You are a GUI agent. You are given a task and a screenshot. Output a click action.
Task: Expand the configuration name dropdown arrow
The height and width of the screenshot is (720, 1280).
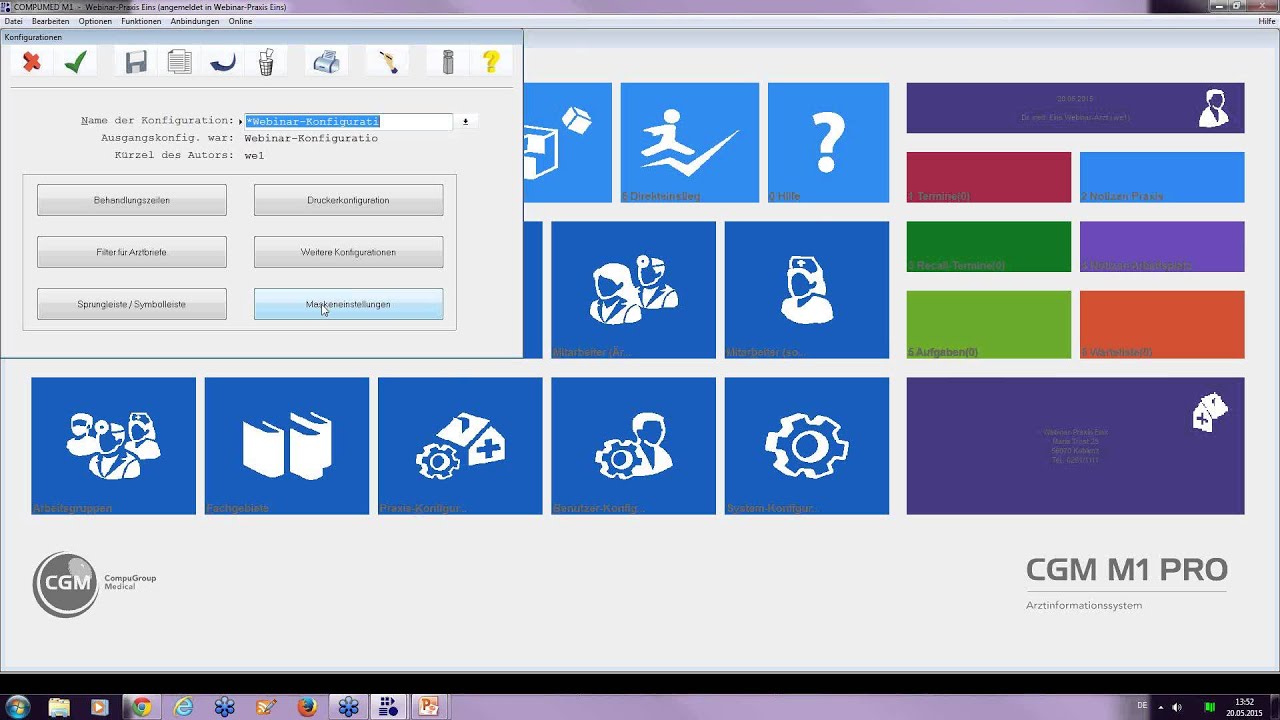pos(465,121)
